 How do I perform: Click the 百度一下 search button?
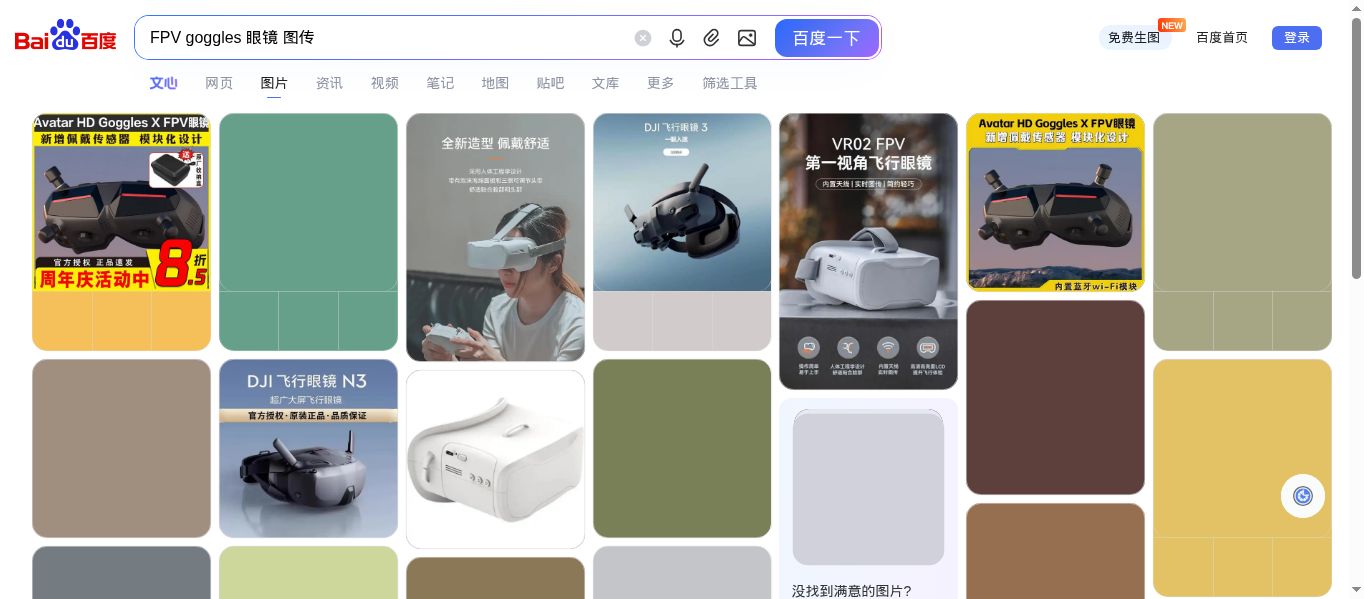(827, 38)
